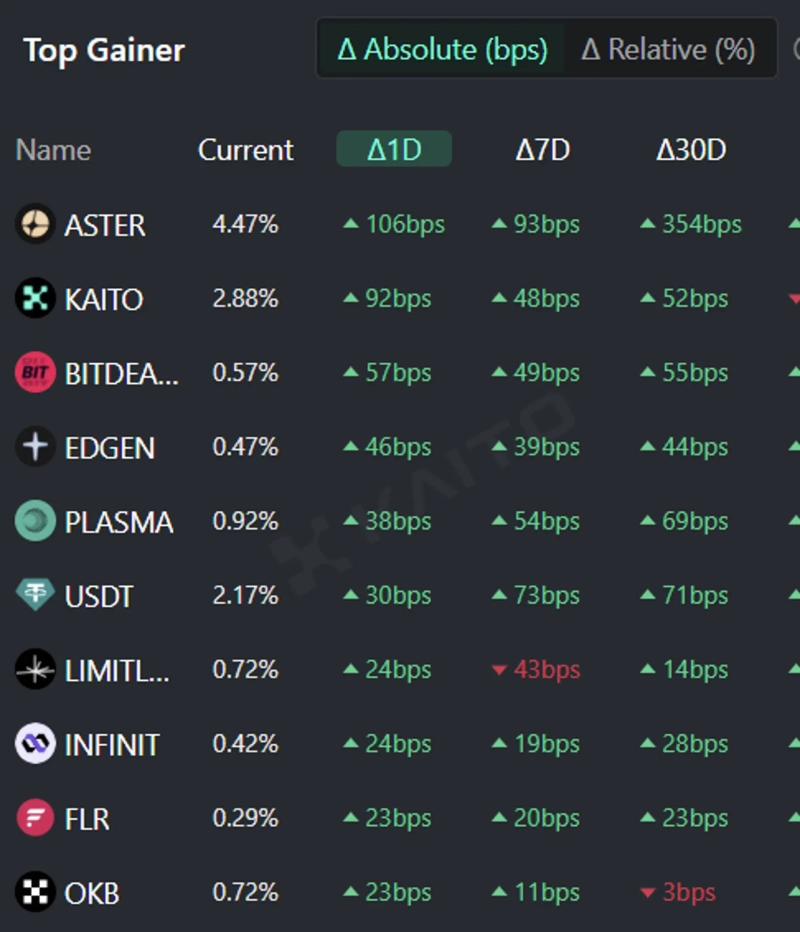Sort by the Δ7D column
The height and width of the screenshot is (932, 800).
(x=542, y=150)
